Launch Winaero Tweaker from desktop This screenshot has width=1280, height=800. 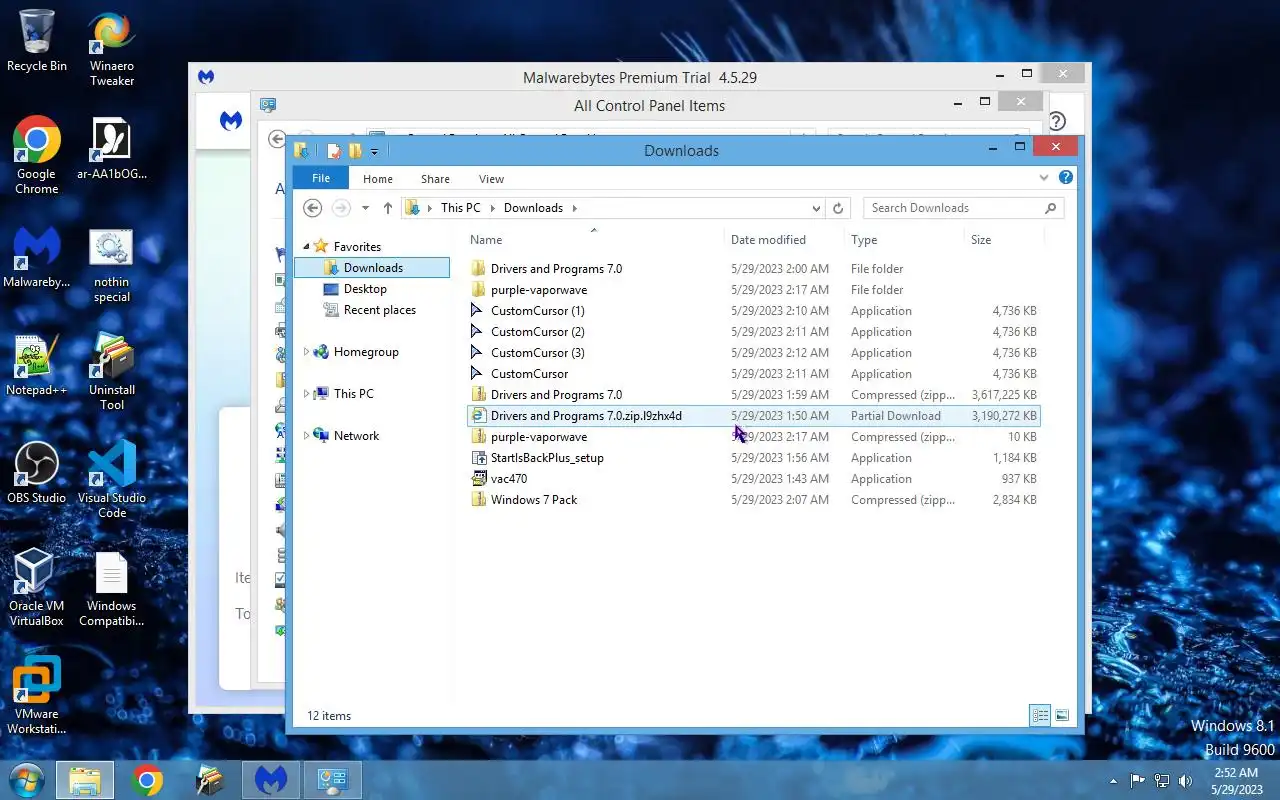click(x=112, y=50)
